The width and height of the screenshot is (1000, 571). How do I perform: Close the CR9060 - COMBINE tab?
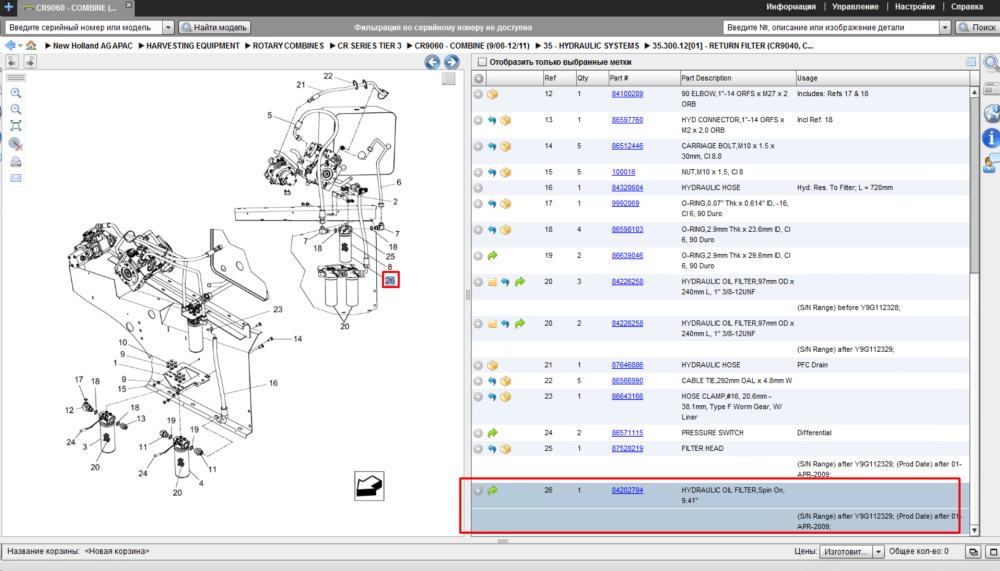[x=128, y=5]
